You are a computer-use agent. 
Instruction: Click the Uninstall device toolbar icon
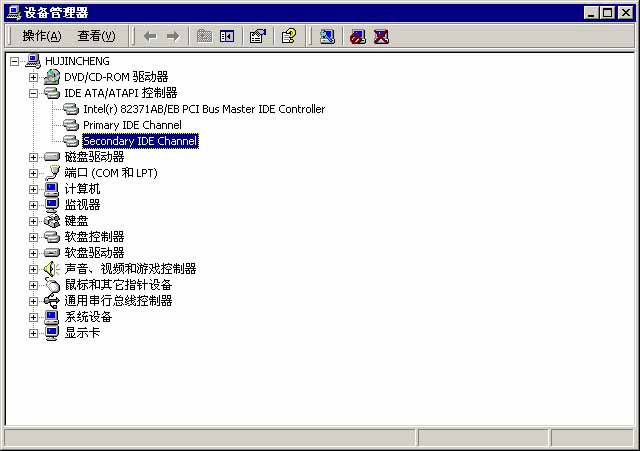click(x=381, y=36)
